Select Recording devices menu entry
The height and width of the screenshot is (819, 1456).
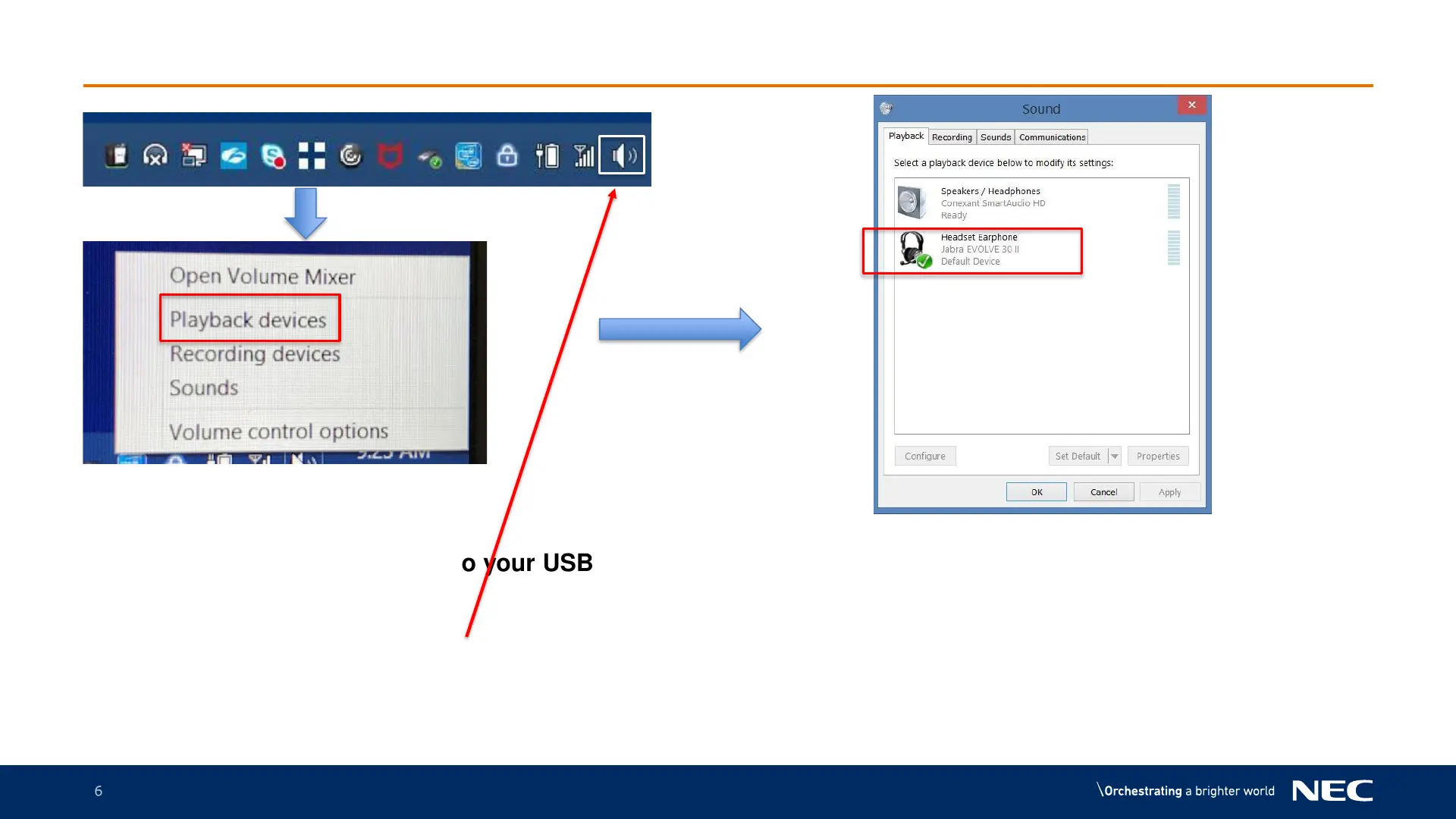point(255,354)
